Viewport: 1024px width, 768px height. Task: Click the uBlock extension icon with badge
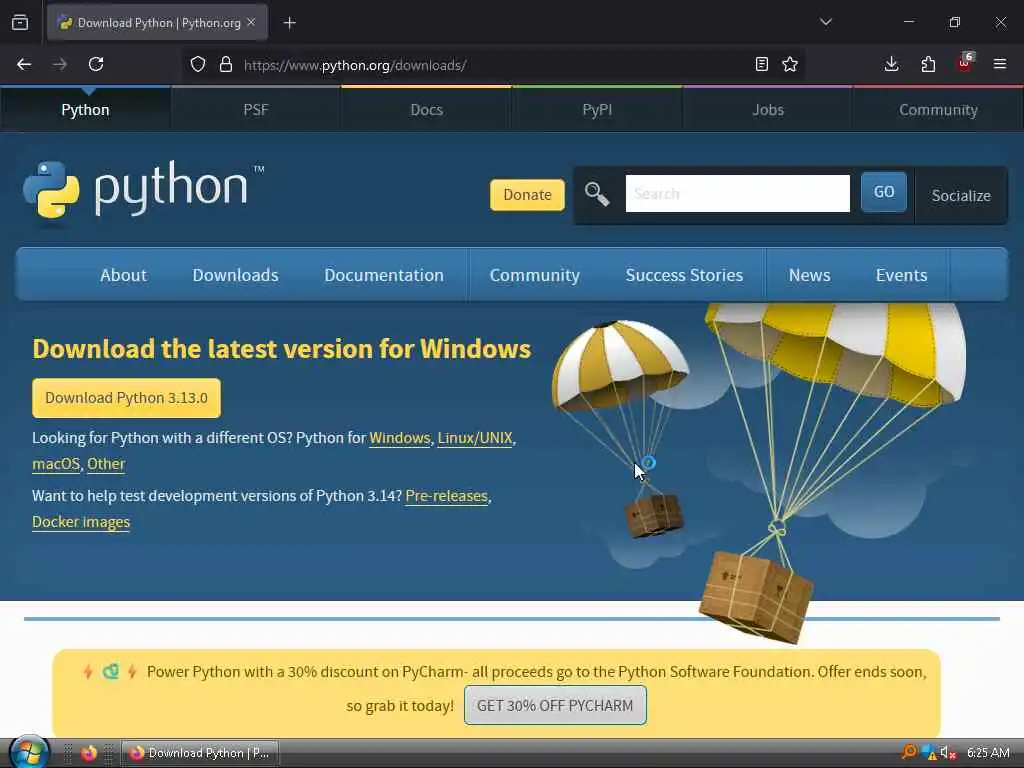click(965, 63)
